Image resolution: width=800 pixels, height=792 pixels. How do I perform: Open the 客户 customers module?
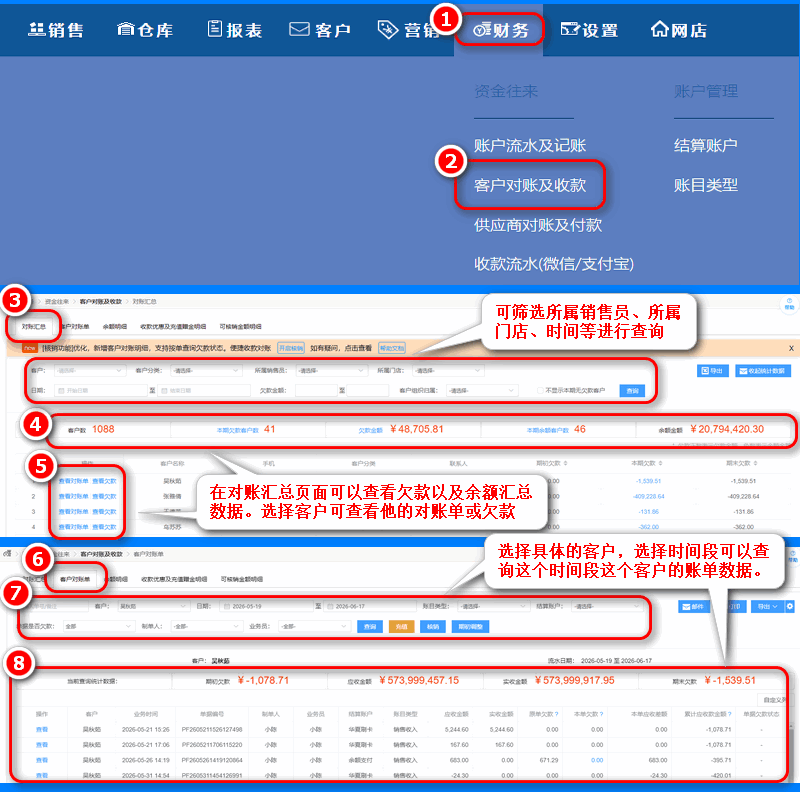[x=320, y=30]
